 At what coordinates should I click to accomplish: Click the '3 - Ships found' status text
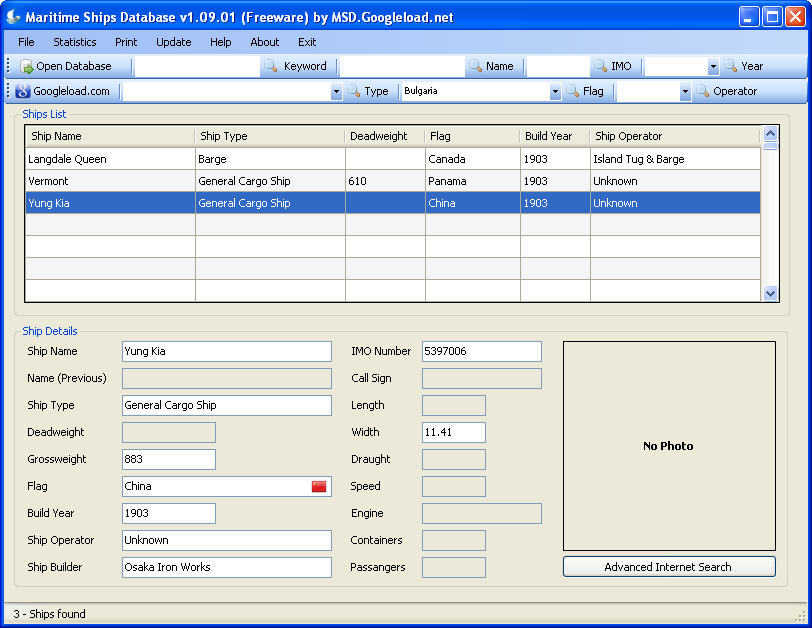click(x=50, y=614)
